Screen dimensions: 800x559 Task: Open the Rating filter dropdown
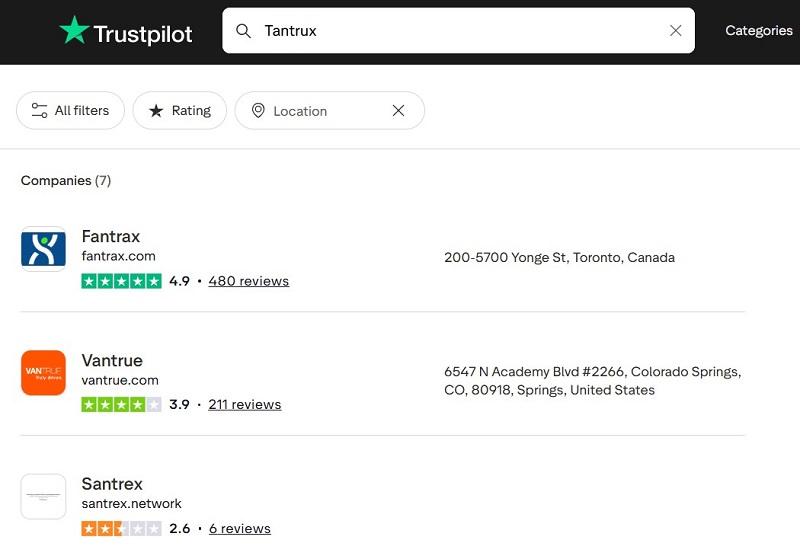(180, 111)
